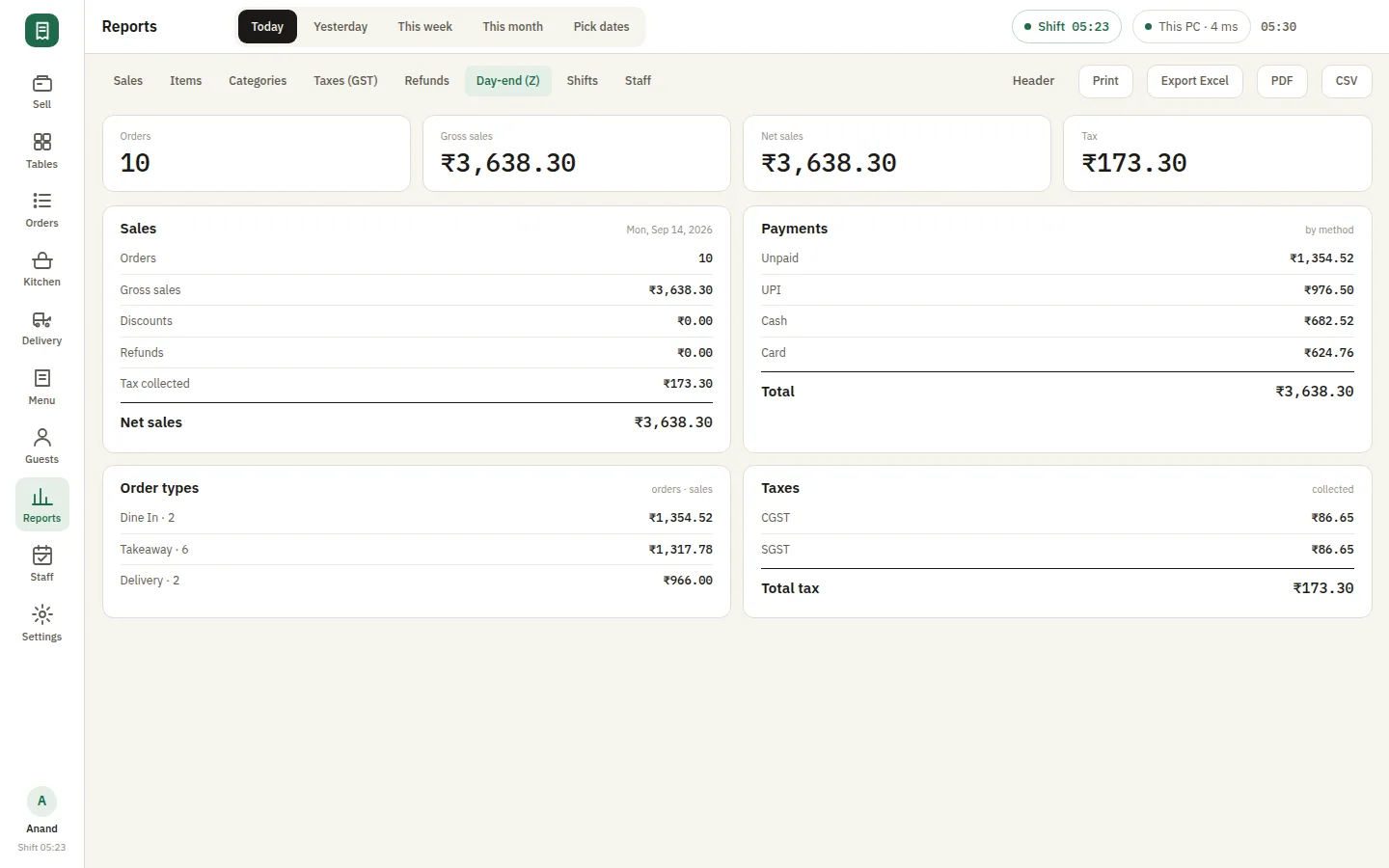Open the Shift 05:23 status pill
The height and width of the screenshot is (868, 1389).
1066,27
